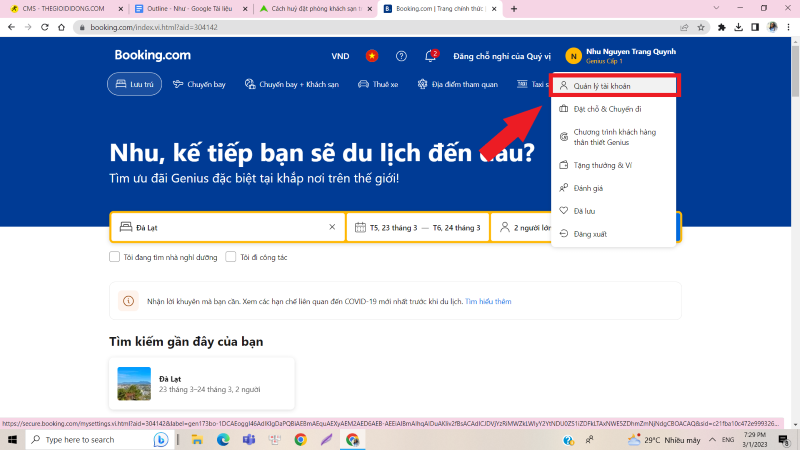
Task: Open Chrome extensions puzzle icon
Action: (722, 27)
